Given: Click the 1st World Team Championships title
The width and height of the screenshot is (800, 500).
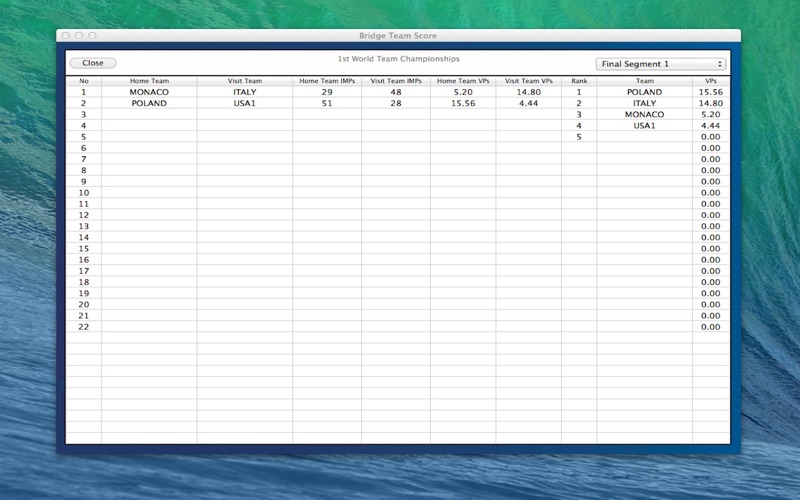Looking at the screenshot, I should [x=398, y=59].
